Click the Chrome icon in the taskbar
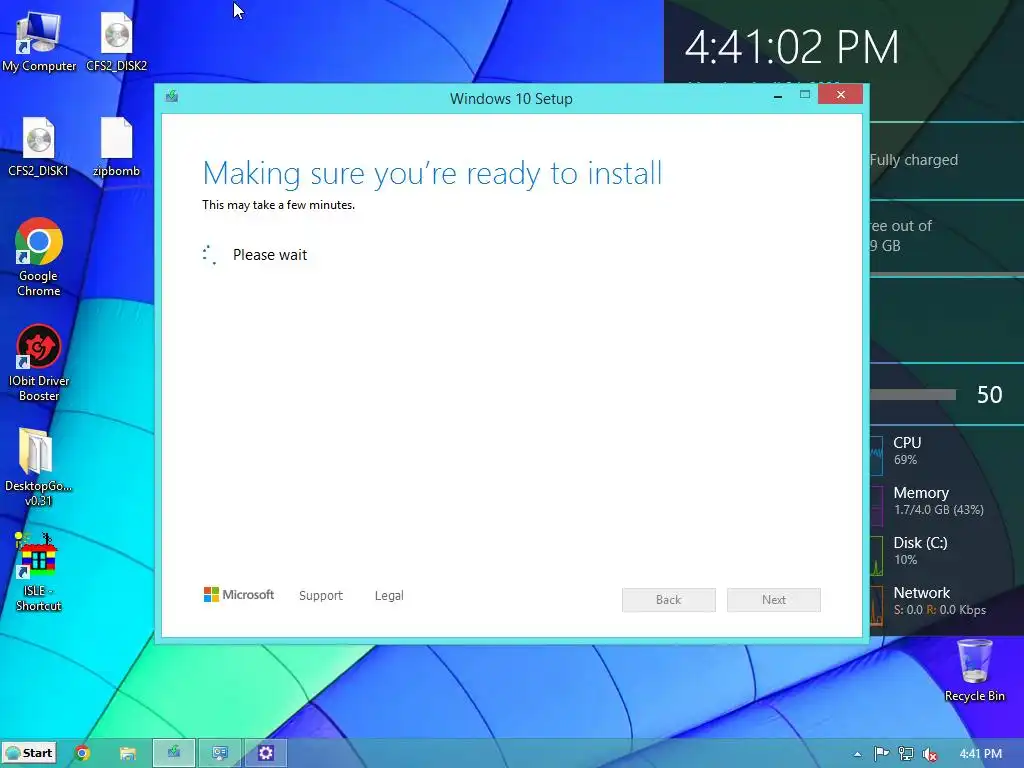1024x768 pixels. (x=82, y=753)
